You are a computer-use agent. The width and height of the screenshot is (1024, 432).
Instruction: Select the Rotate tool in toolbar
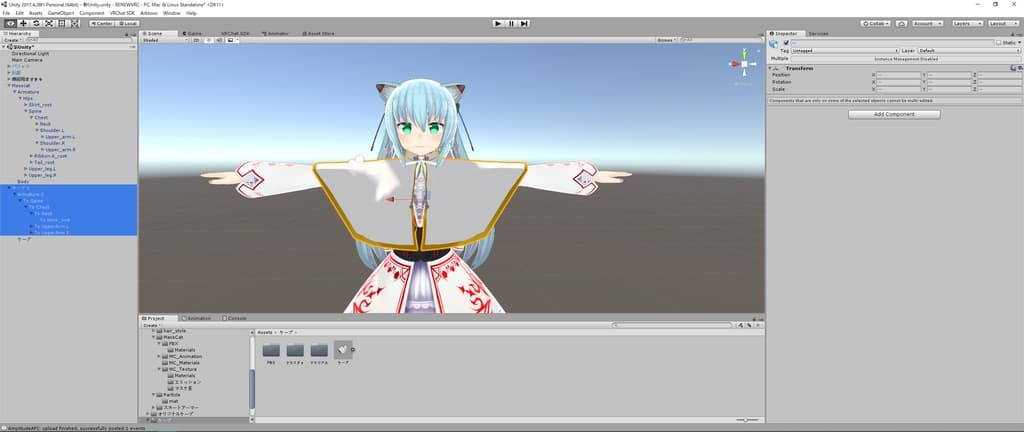click(36, 23)
